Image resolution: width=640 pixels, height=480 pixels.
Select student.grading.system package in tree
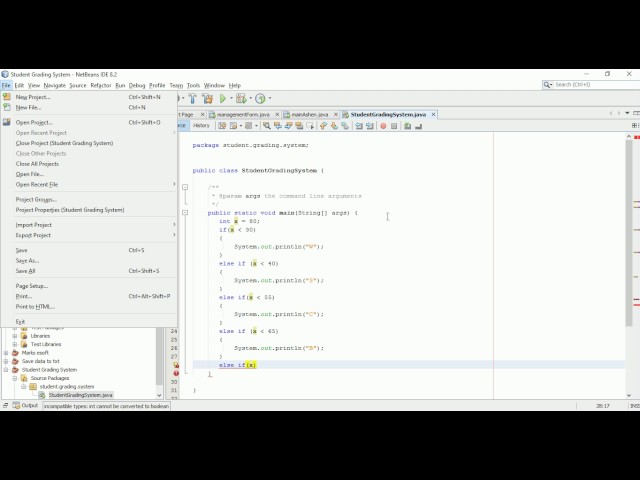tap(67, 387)
